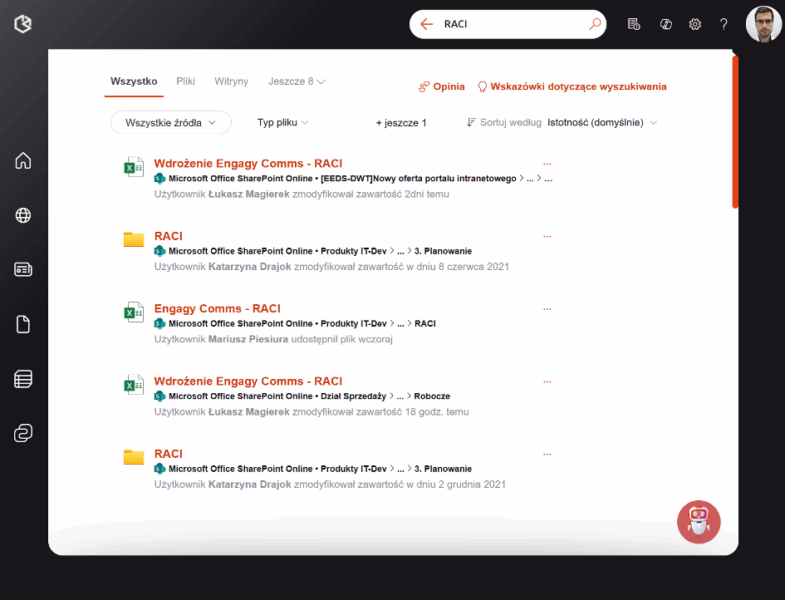The width and height of the screenshot is (785, 600).
Task: Open the chatbot robot assistant button
Action: [698, 522]
